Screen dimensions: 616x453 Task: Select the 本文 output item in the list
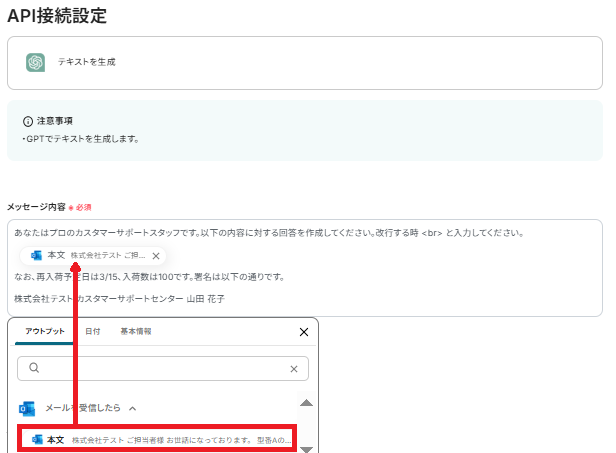[x=157, y=440]
